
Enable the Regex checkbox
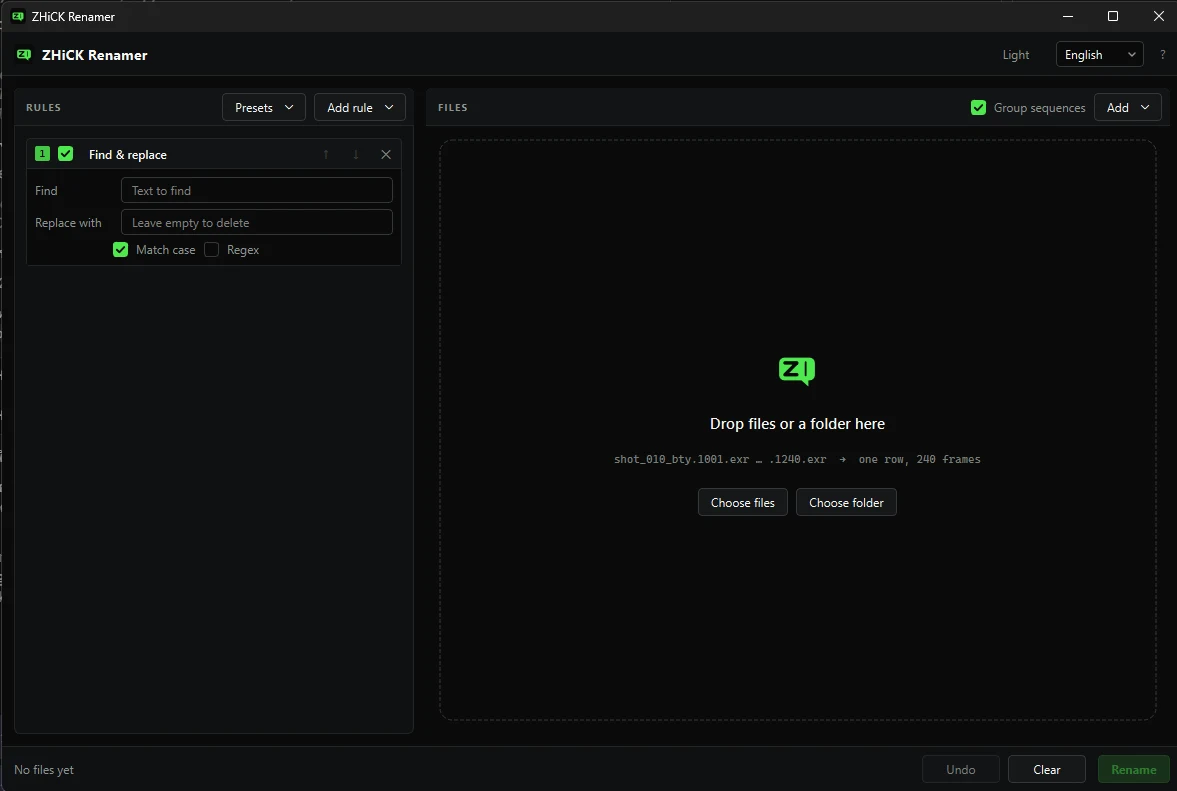tap(212, 250)
